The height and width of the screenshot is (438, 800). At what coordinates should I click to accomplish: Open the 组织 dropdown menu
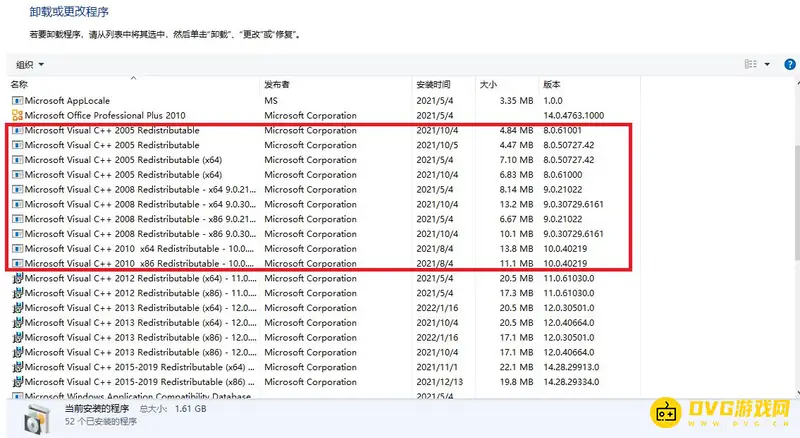[31, 64]
